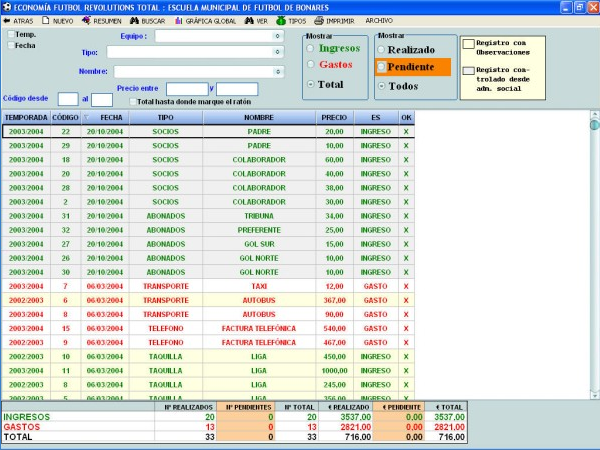Click the IMPRIMIR printer icon
This screenshot has height=450, width=600.
tap(319, 21)
